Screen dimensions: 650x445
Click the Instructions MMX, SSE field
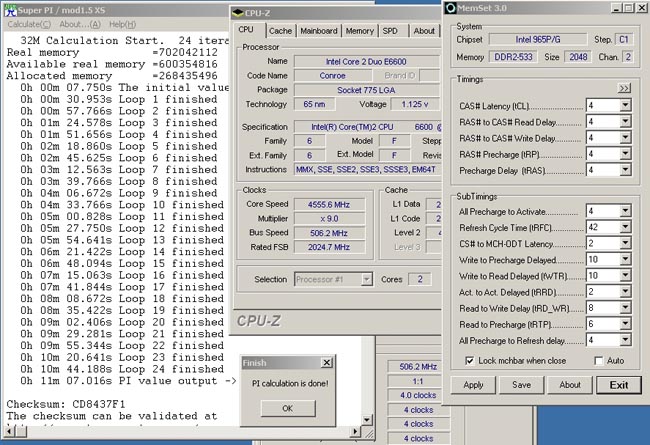367,170
